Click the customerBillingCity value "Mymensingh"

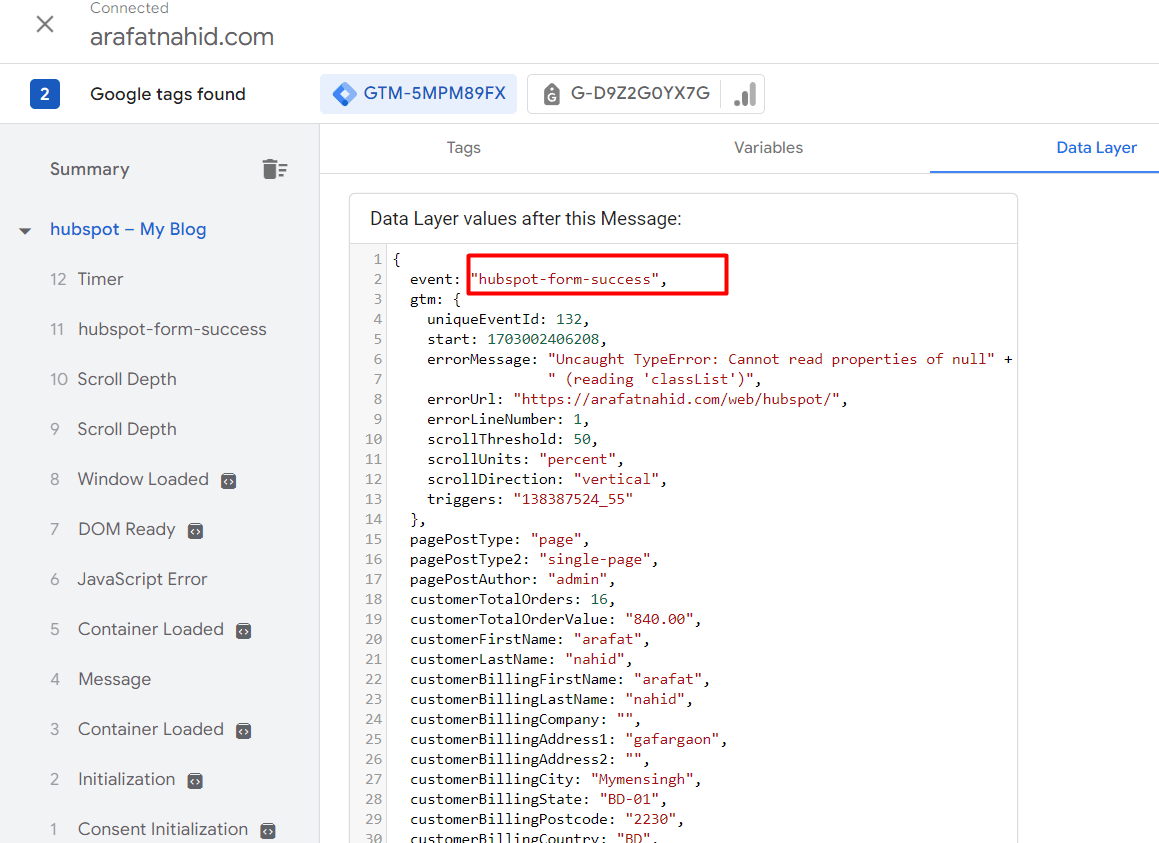click(642, 779)
